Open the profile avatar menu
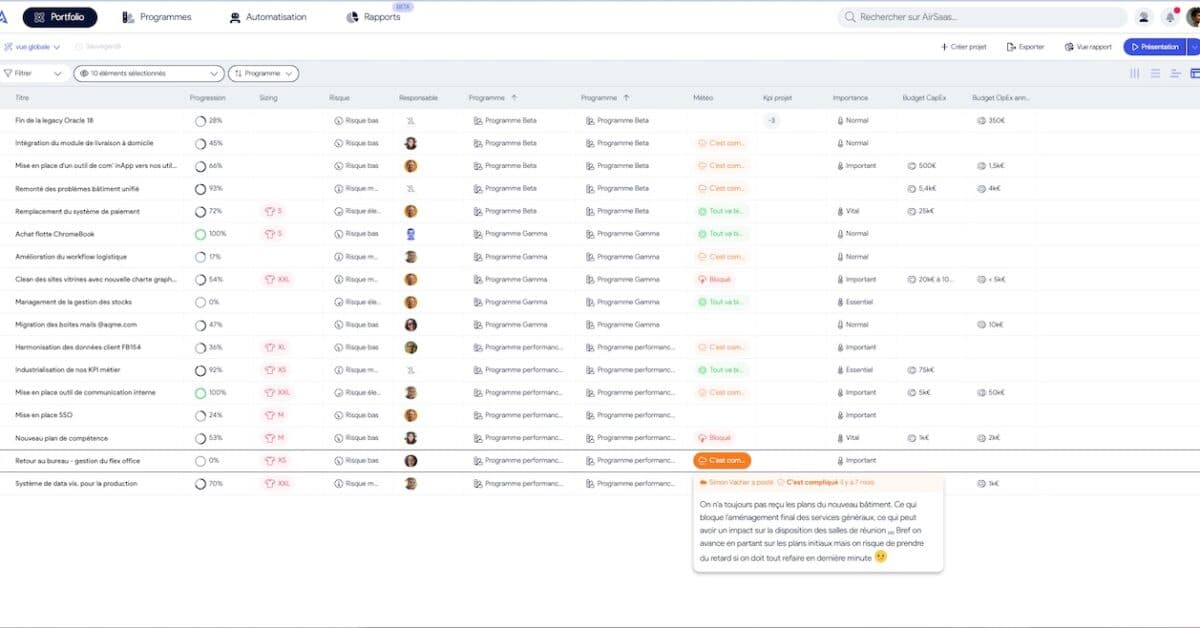 1193,17
